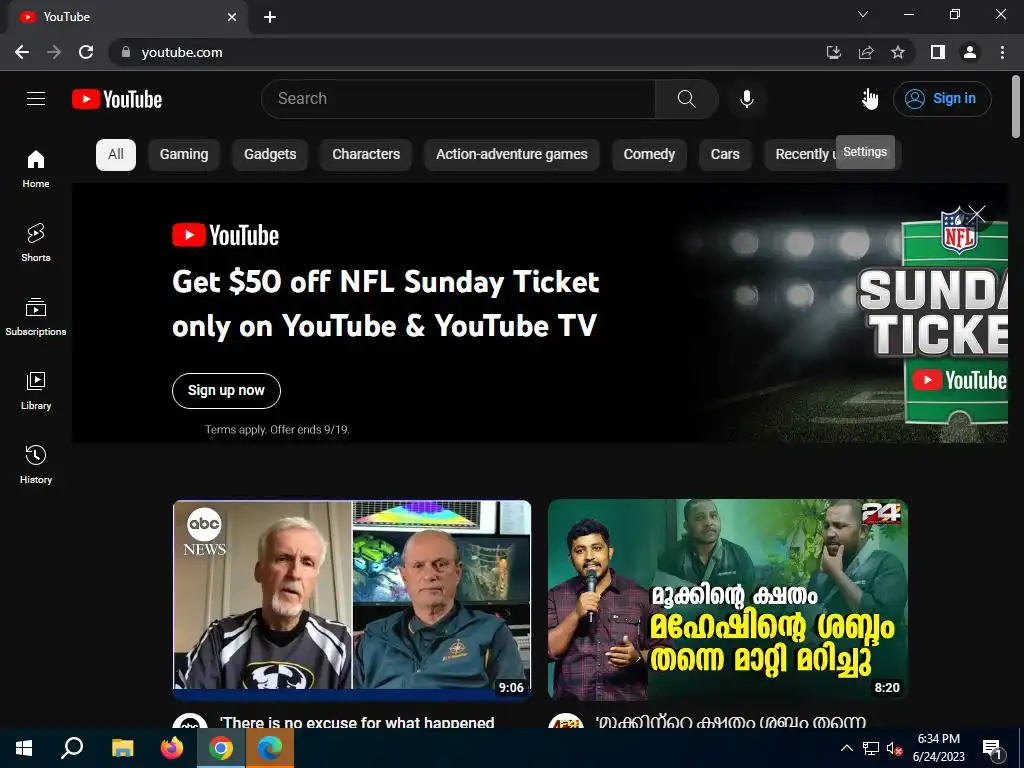Click 'Terms apply. Offer ends 9/19.' text
This screenshot has height=768, width=1024.
(277, 430)
